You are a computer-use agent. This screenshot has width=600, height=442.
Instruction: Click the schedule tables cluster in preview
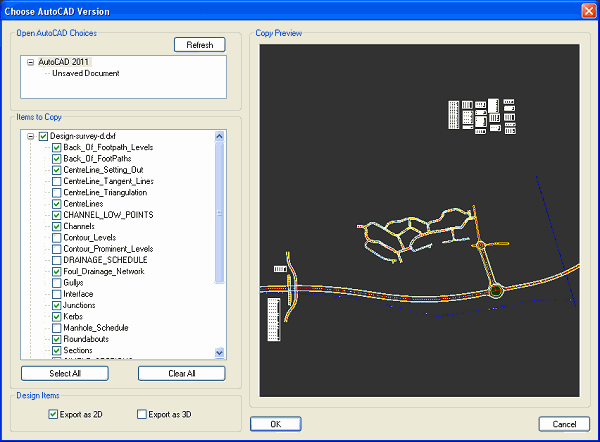pos(482,116)
